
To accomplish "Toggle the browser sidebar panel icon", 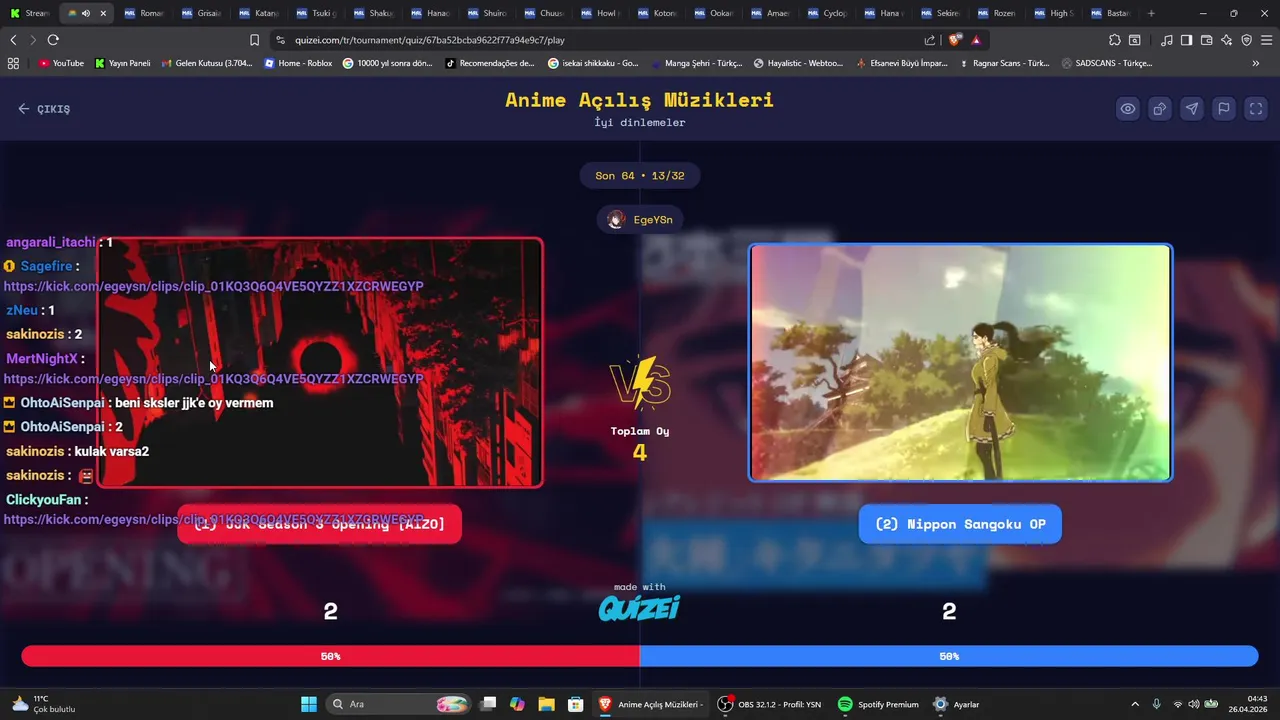I will (x=1186, y=40).
